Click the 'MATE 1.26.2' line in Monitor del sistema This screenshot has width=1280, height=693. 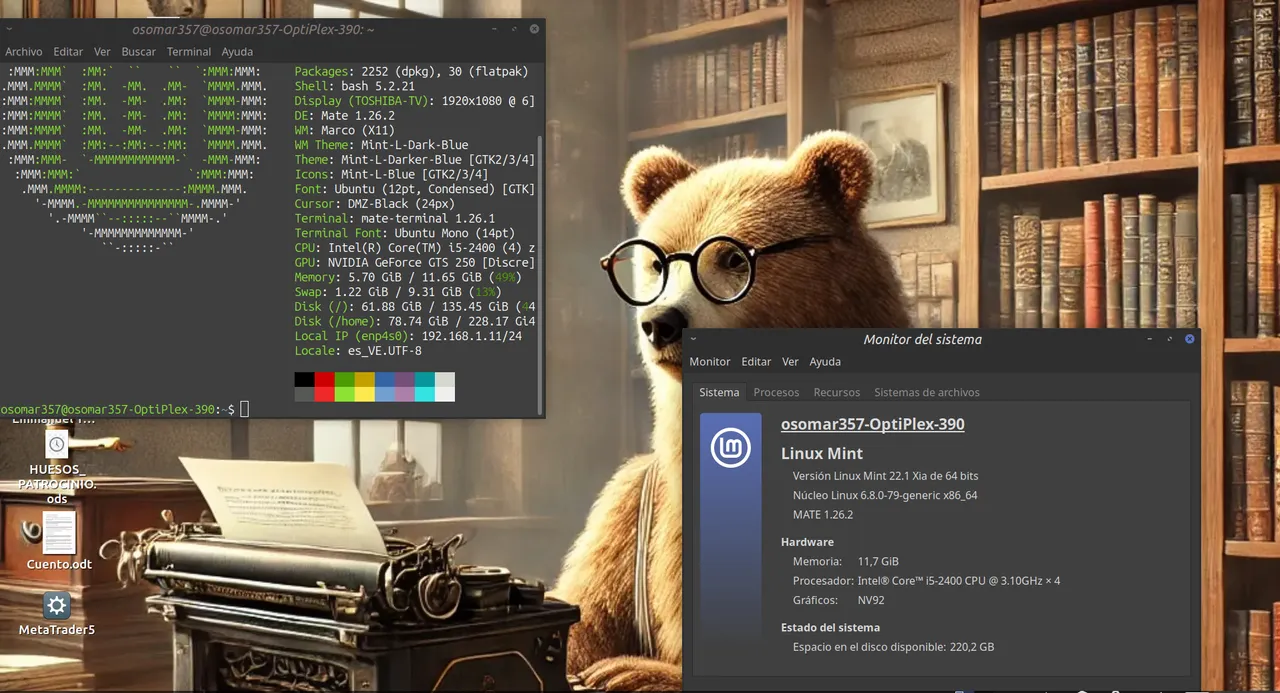[823, 515]
